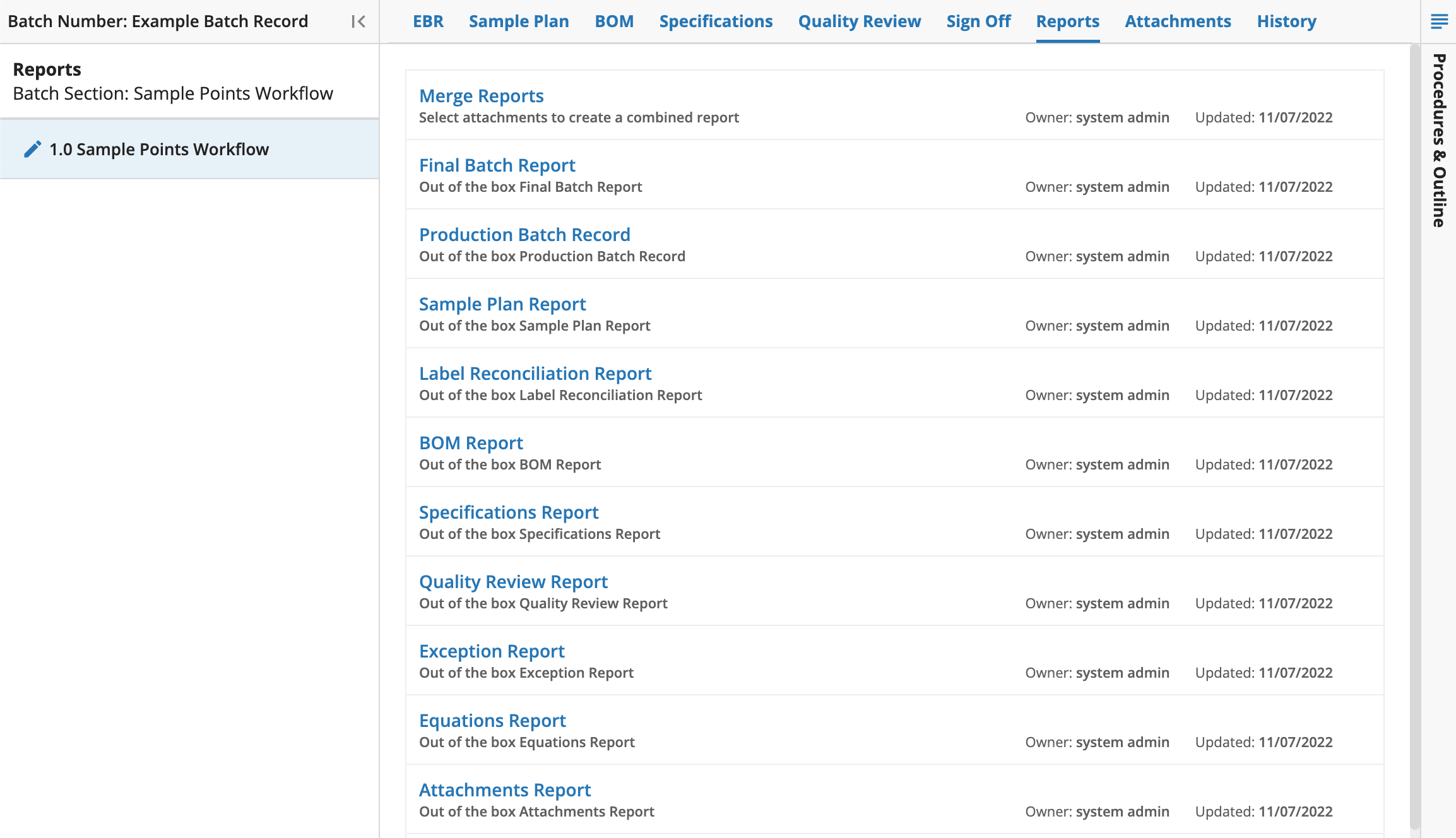This screenshot has height=838, width=1456.
Task: Click the vertical scrollbar of reports list
Action: [x=1415, y=435]
